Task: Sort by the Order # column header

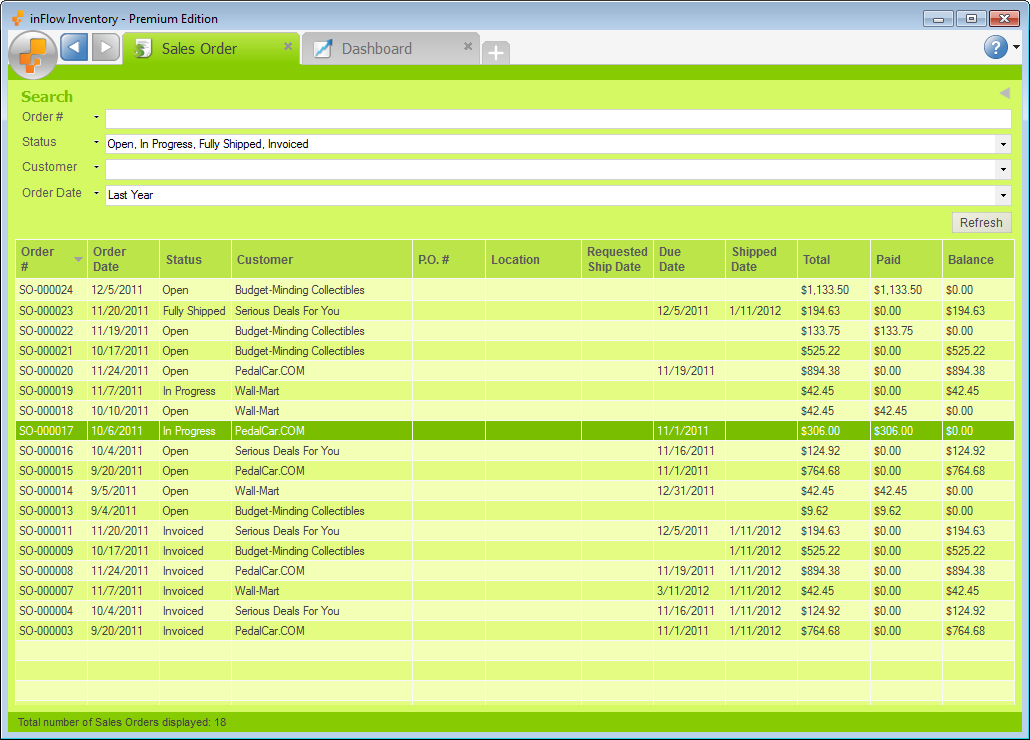Action: (51, 259)
